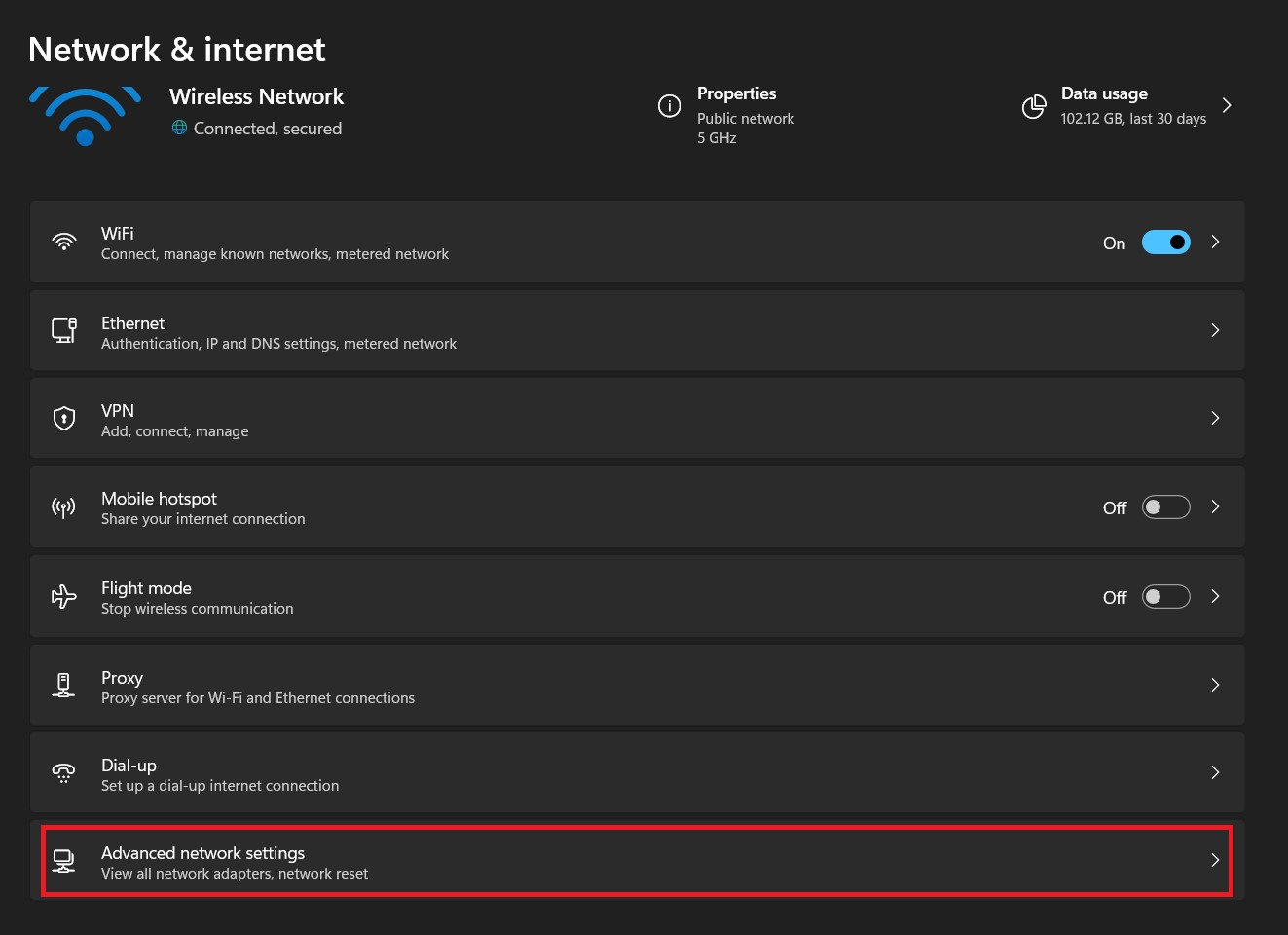Click the Add, connect, manage description
Viewport: 1288px width, 935px height.
tap(175, 431)
